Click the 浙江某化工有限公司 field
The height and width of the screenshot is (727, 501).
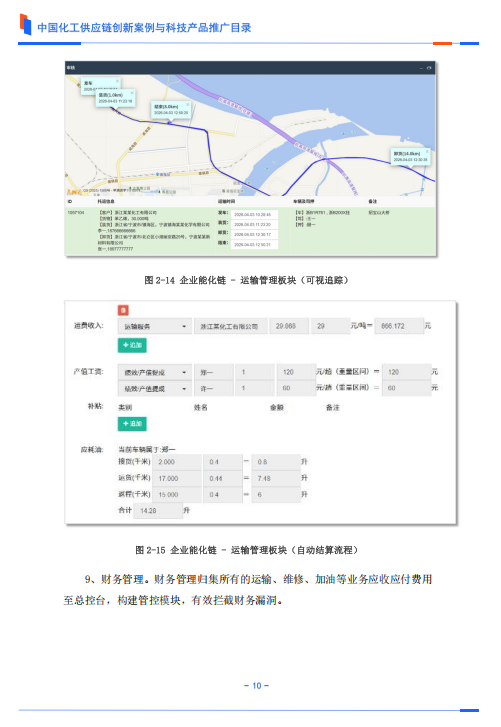(x=231, y=326)
